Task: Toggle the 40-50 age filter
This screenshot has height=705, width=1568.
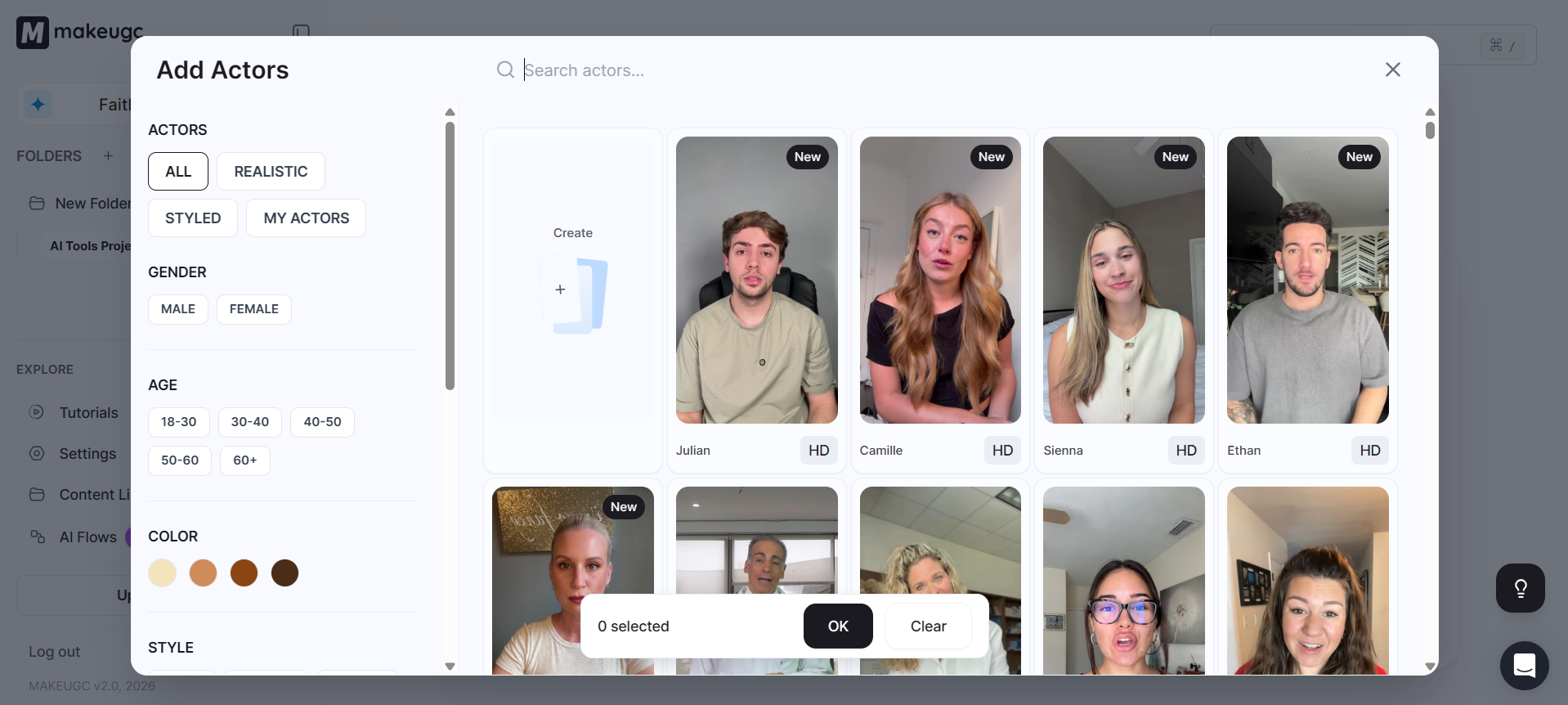Action: point(323,422)
